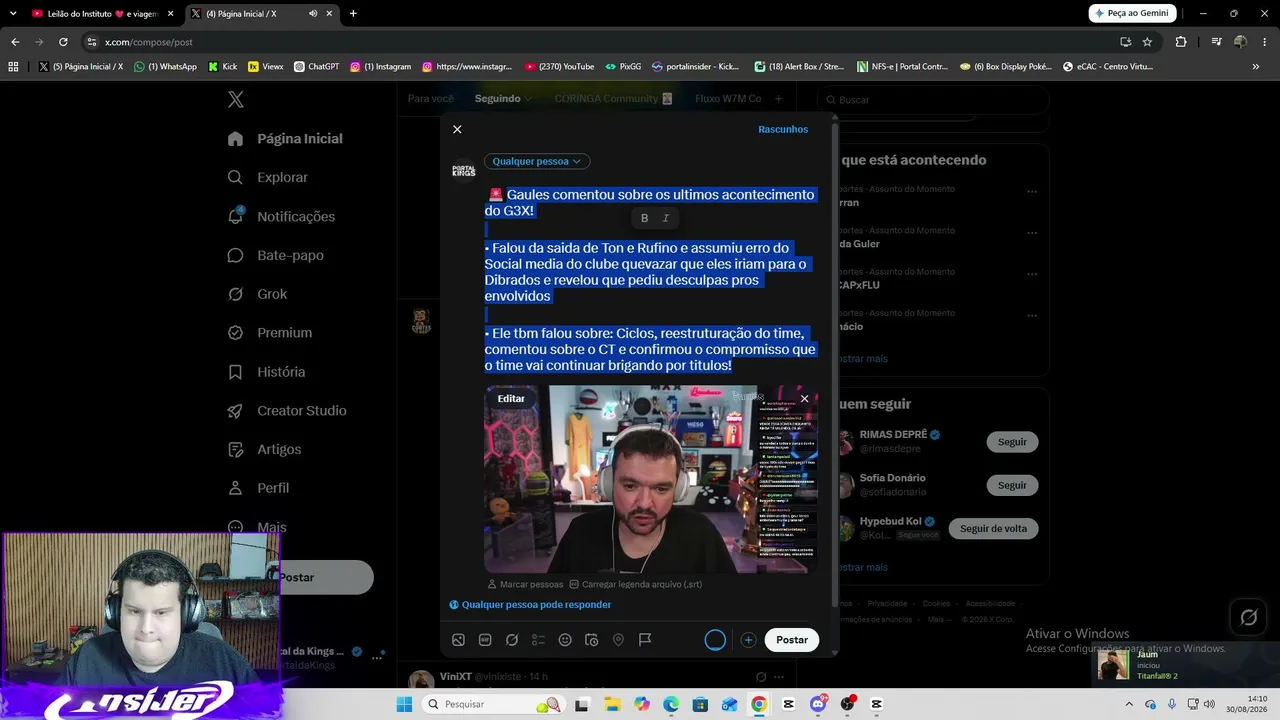Click Peça ao Gemini button

tap(1132, 14)
